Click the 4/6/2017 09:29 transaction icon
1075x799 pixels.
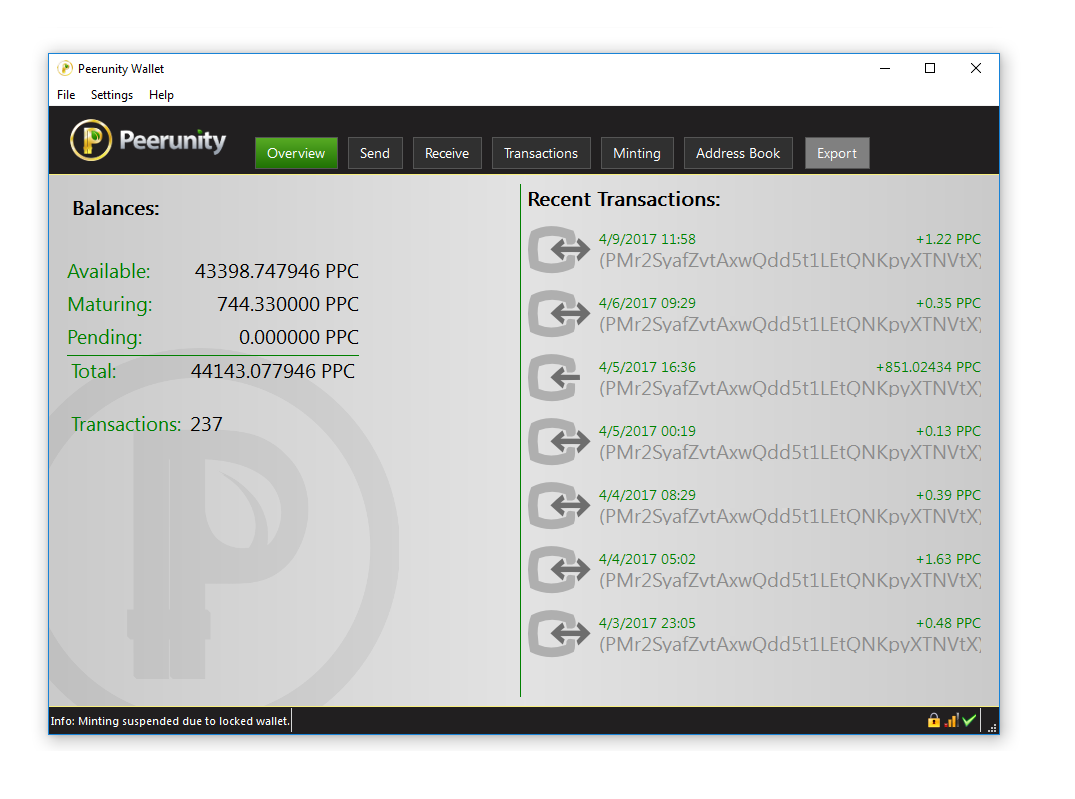click(559, 314)
